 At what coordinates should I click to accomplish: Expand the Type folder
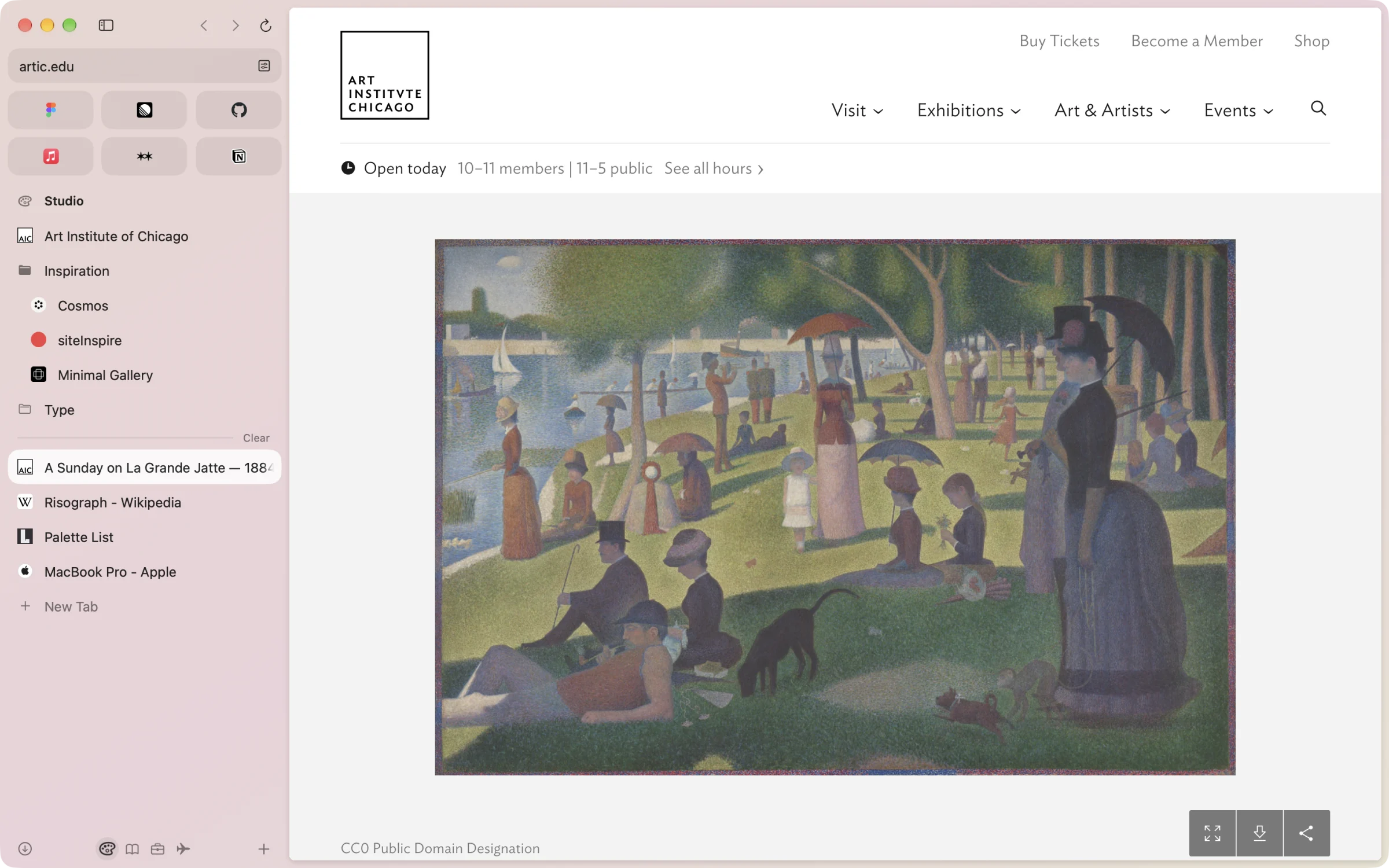(144, 410)
